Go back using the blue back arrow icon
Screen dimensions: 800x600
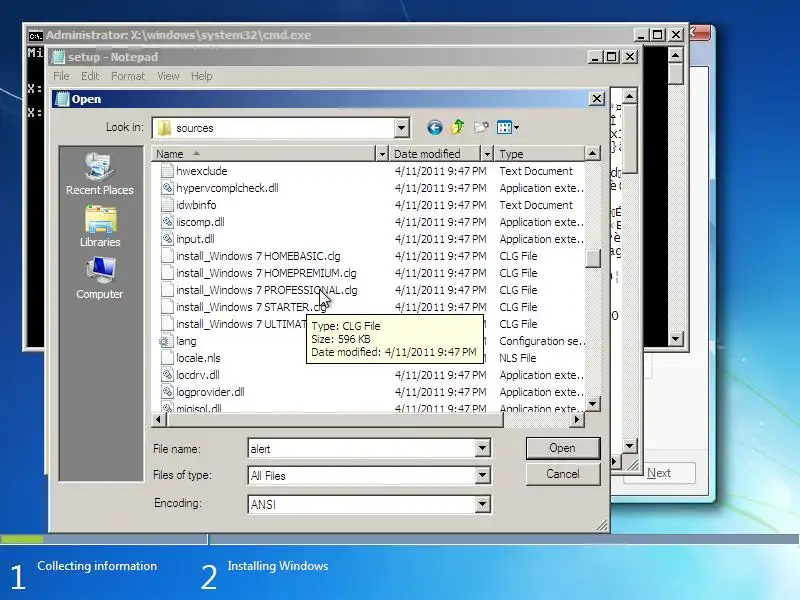pyautogui.click(x=435, y=128)
